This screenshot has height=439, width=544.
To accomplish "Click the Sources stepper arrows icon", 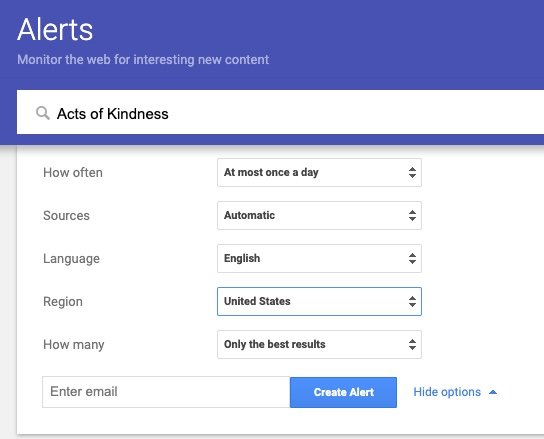I will (x=412, y=216).
